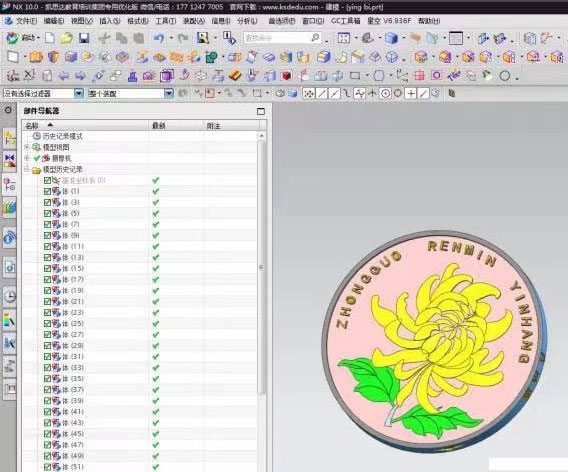Click the Name column header in the navigator
The width and height of the screenshot is (568, 472).
pyautogui.click(x=85, y=126)
